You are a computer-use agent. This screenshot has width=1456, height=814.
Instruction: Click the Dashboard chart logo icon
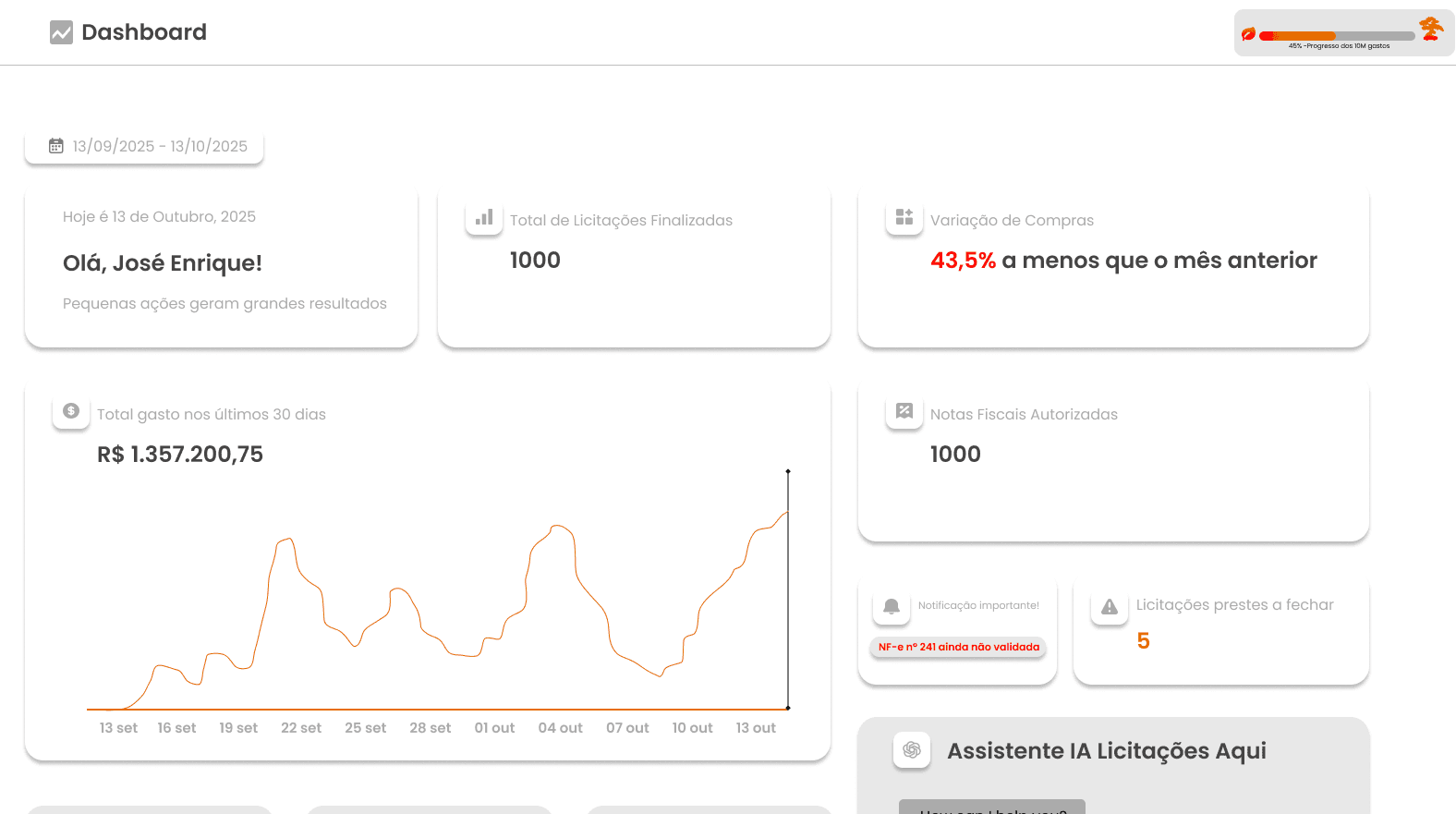click(x=61, y=32)
